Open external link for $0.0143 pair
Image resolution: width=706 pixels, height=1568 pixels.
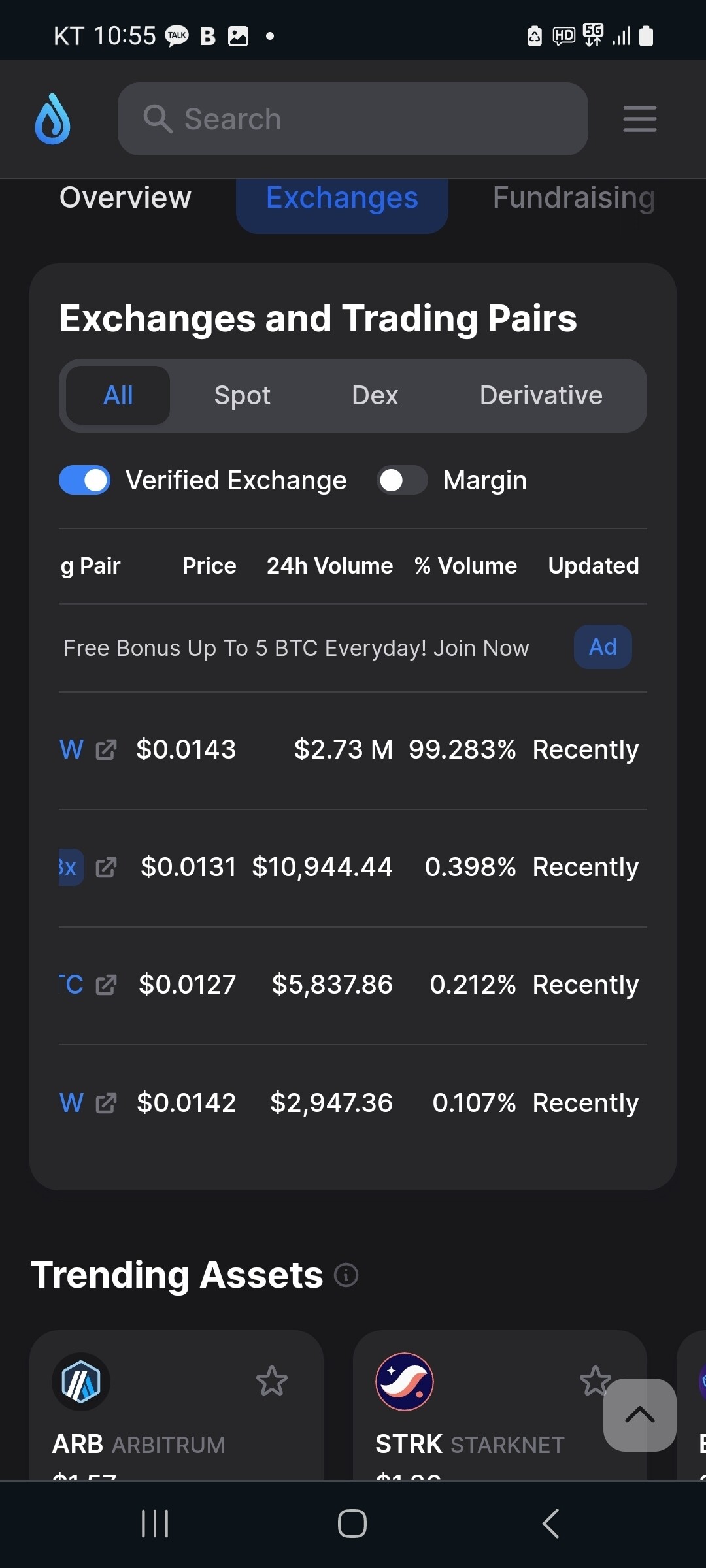point(106,750)
